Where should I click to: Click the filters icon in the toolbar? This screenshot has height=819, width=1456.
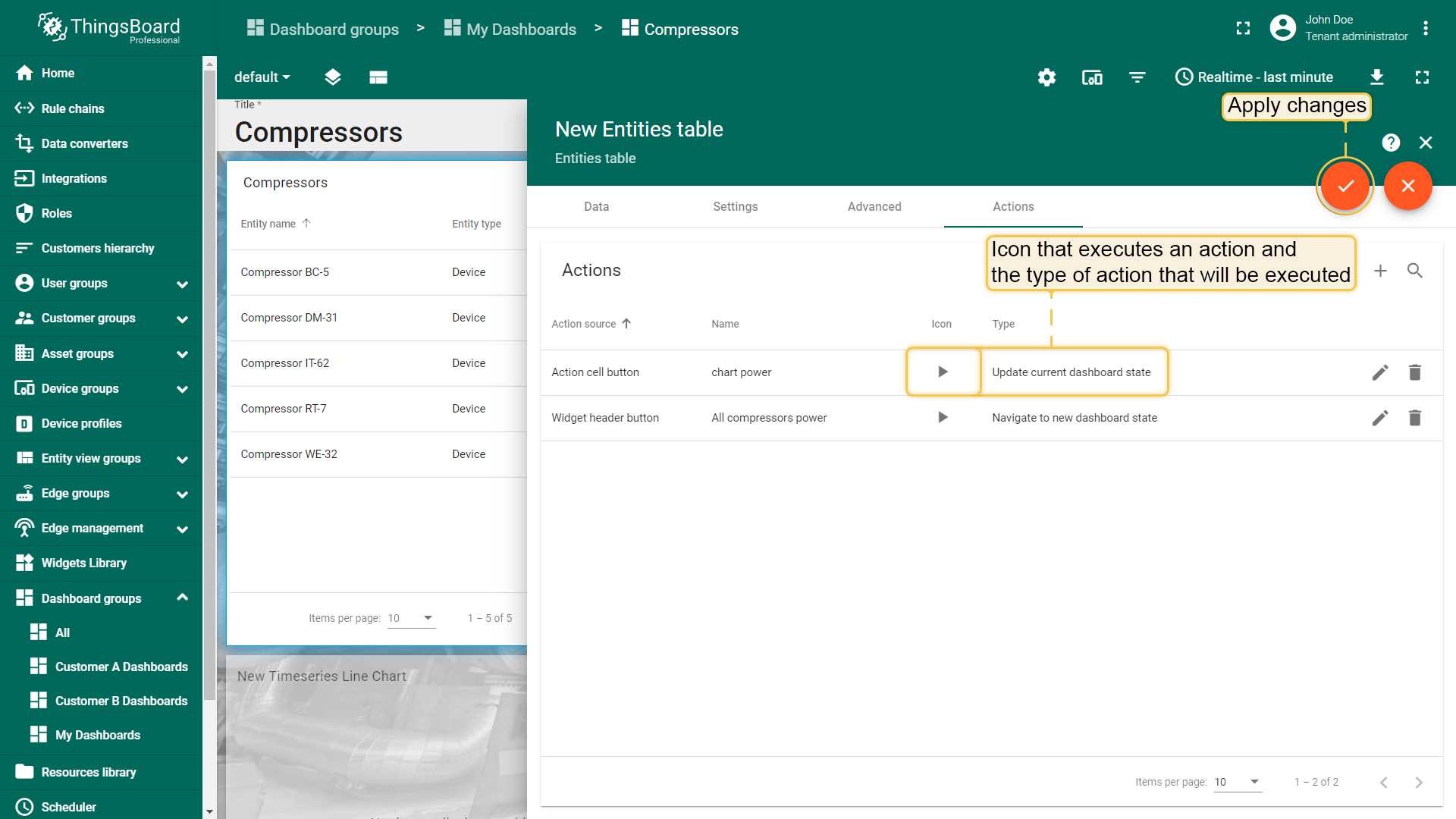point(1137,77)
